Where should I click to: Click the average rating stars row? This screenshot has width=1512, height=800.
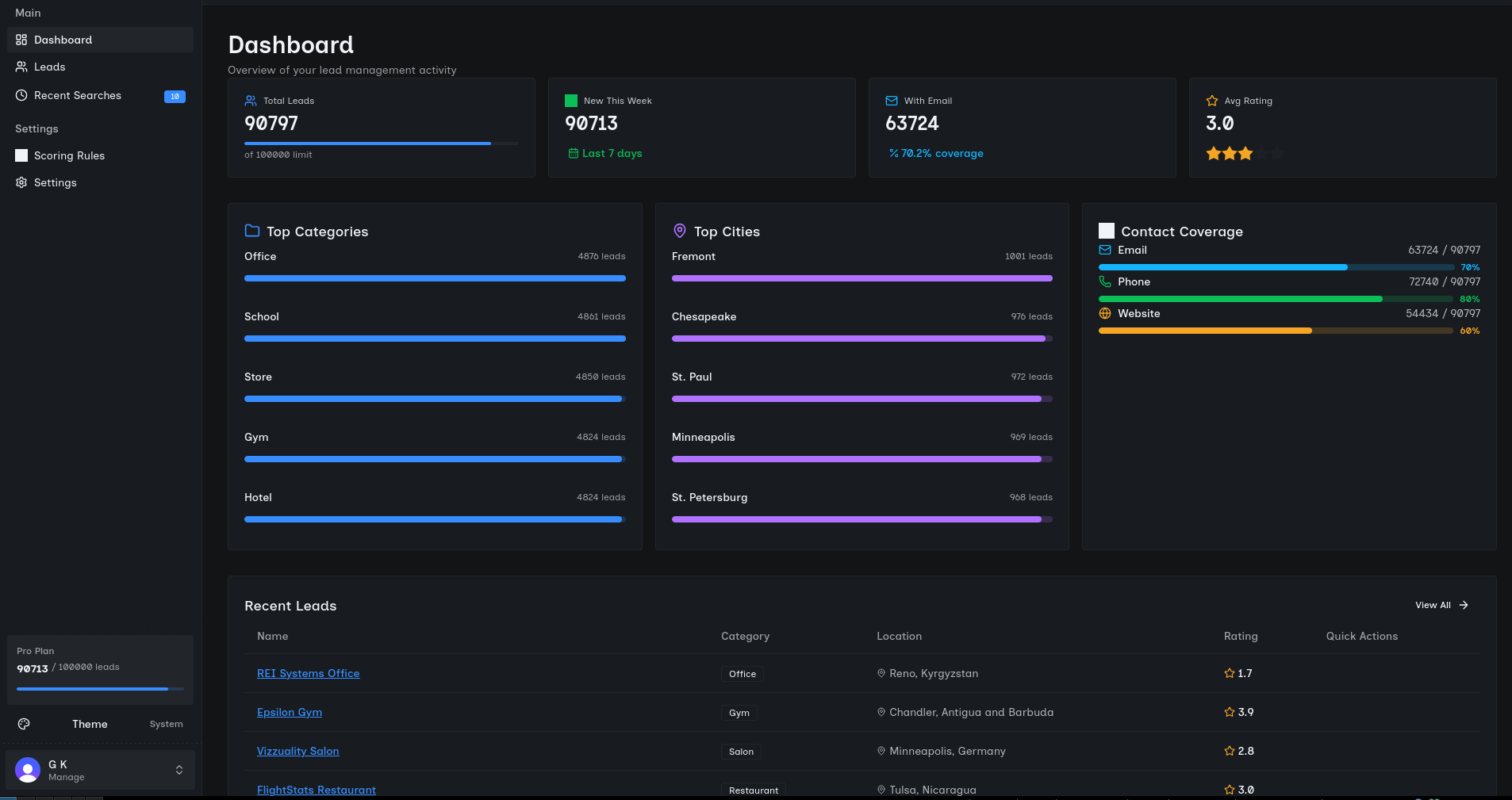1245,154
